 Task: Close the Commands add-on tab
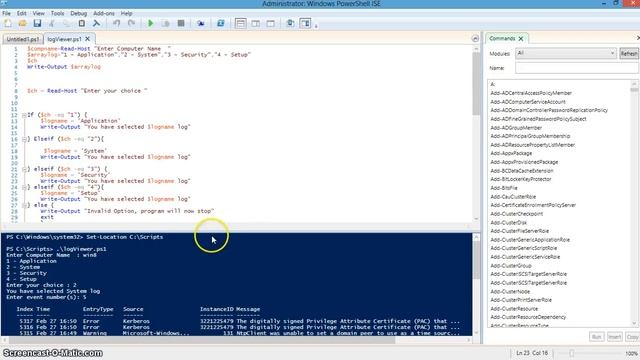pyautogui.click(x=521, y=38)
